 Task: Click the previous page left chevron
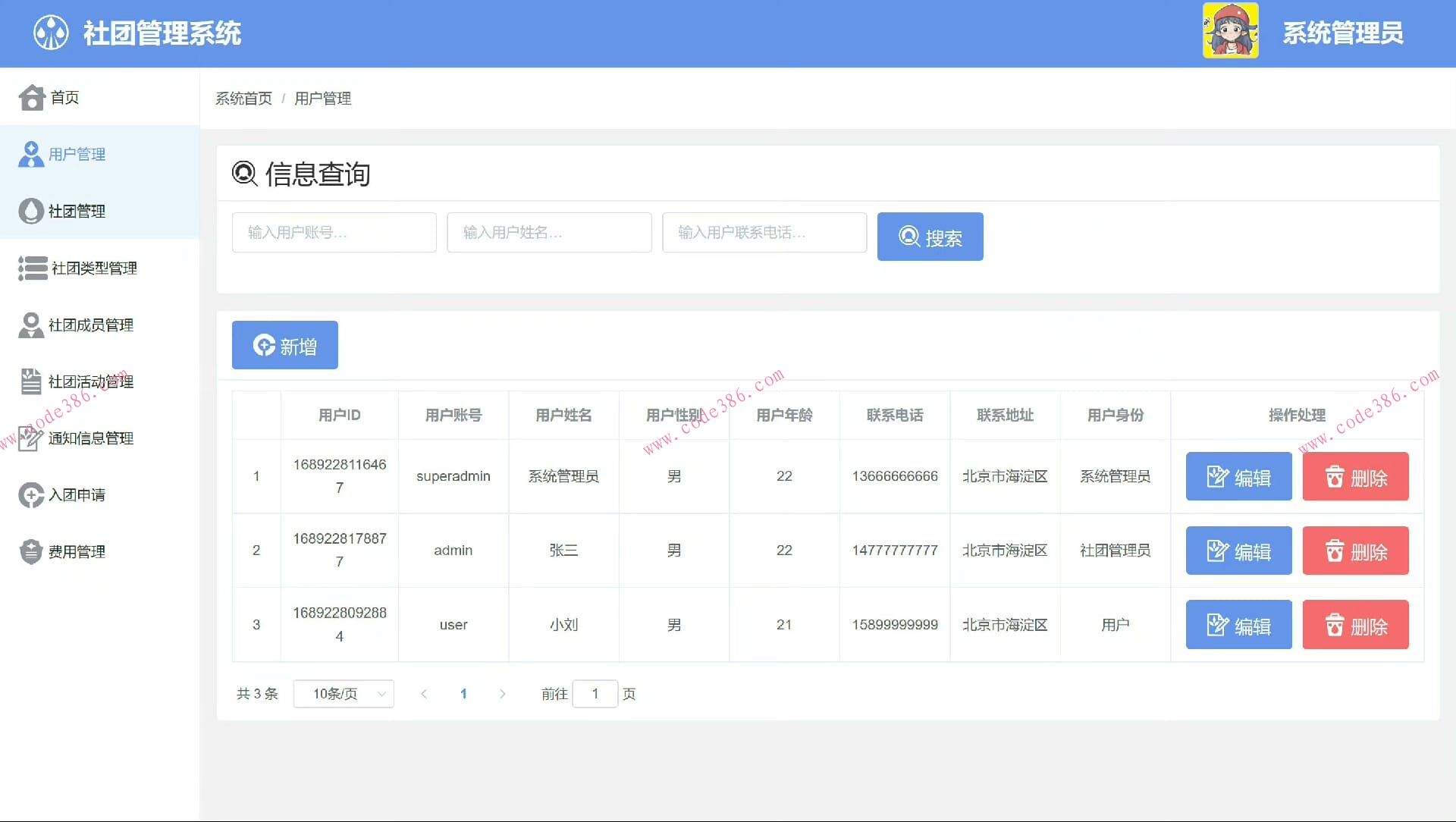pos(424,693)
